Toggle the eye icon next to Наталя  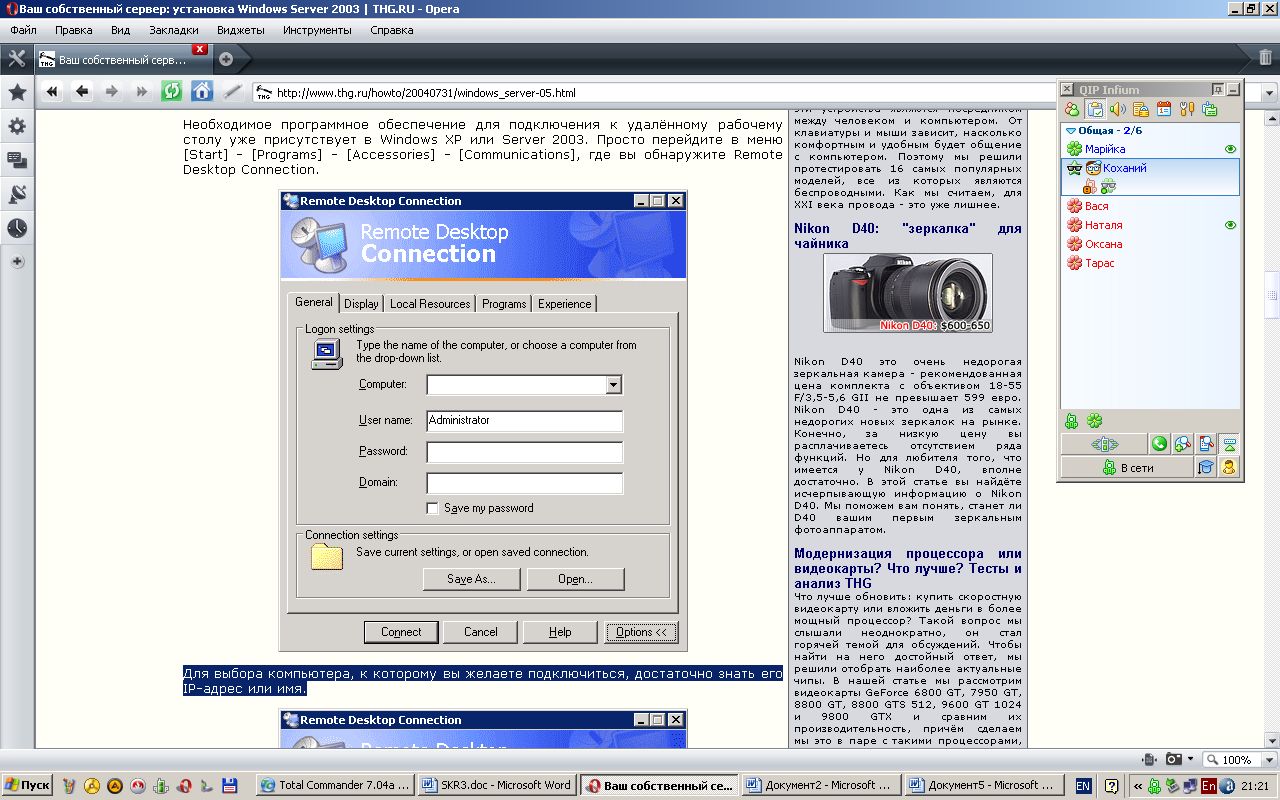pyautogui.click(x=1231, y=225)
